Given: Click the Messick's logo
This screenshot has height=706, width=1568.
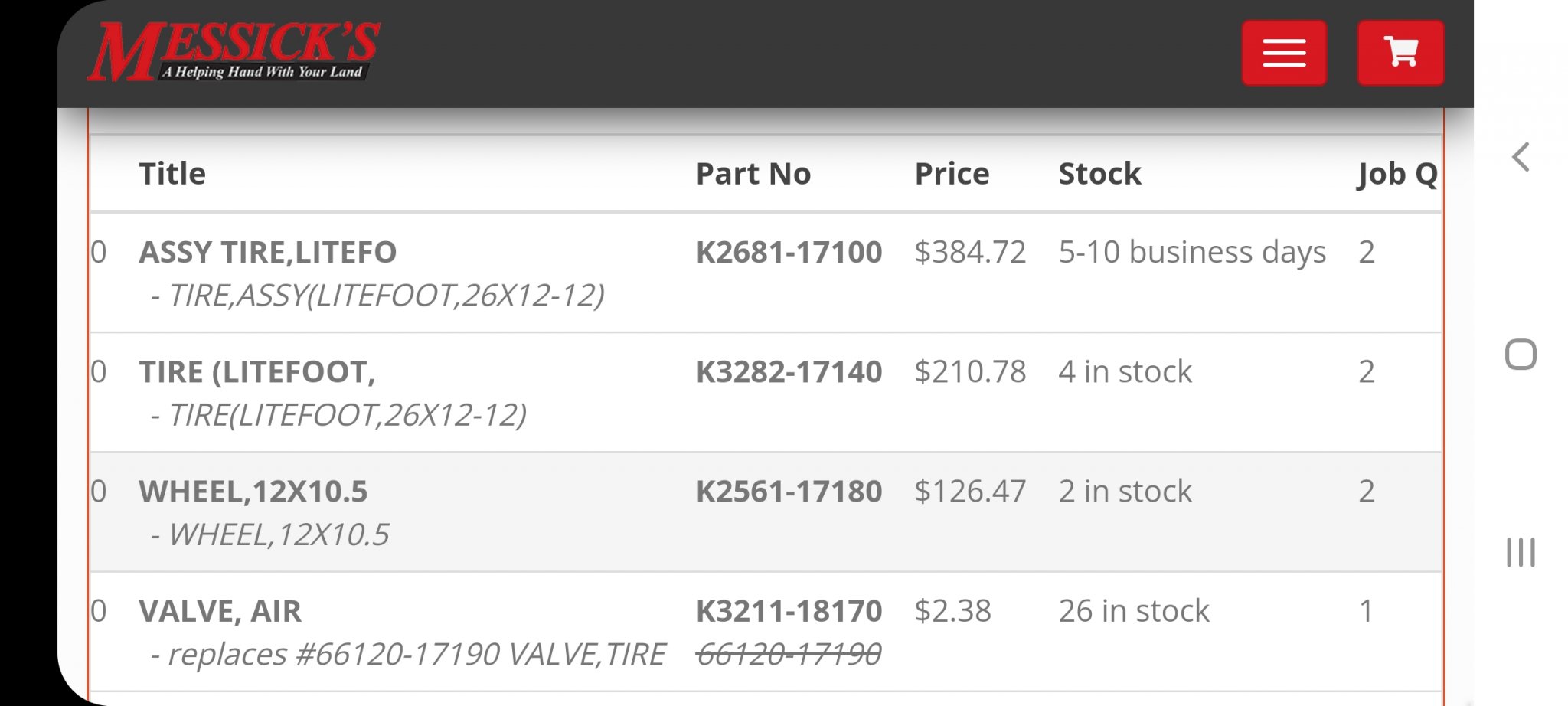Looking at the screenshot, I should pos(234,51).
